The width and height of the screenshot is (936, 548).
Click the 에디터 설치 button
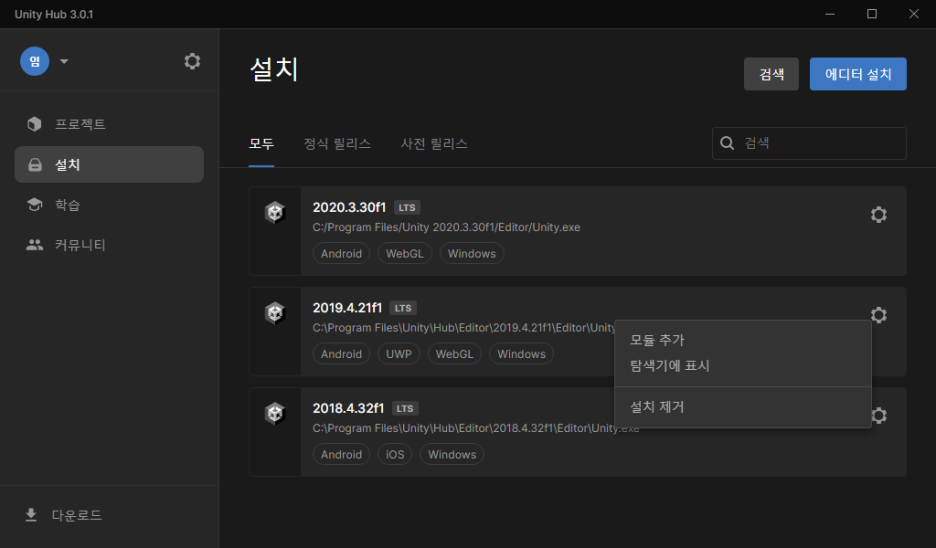pyautogui.click(x=858, y=74)
